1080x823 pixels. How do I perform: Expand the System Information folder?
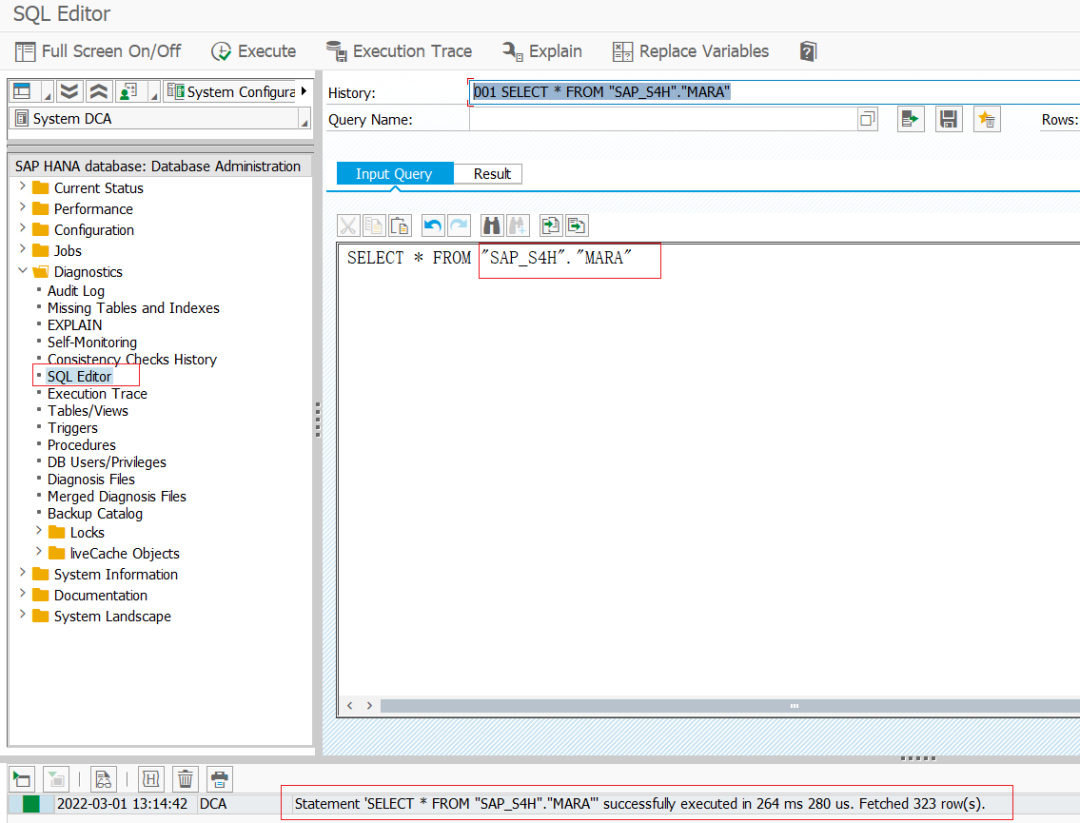[23, 573]
